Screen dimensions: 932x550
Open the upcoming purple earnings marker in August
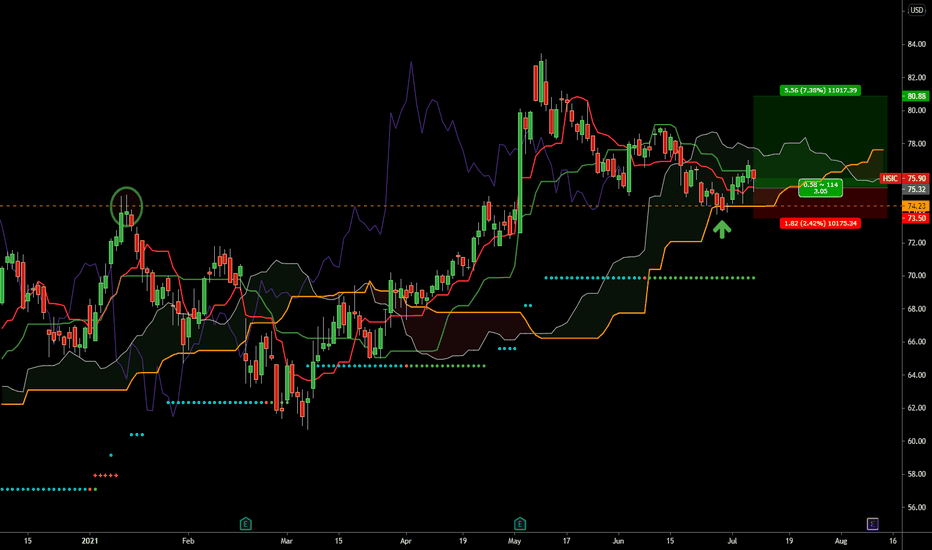(873, 524)
